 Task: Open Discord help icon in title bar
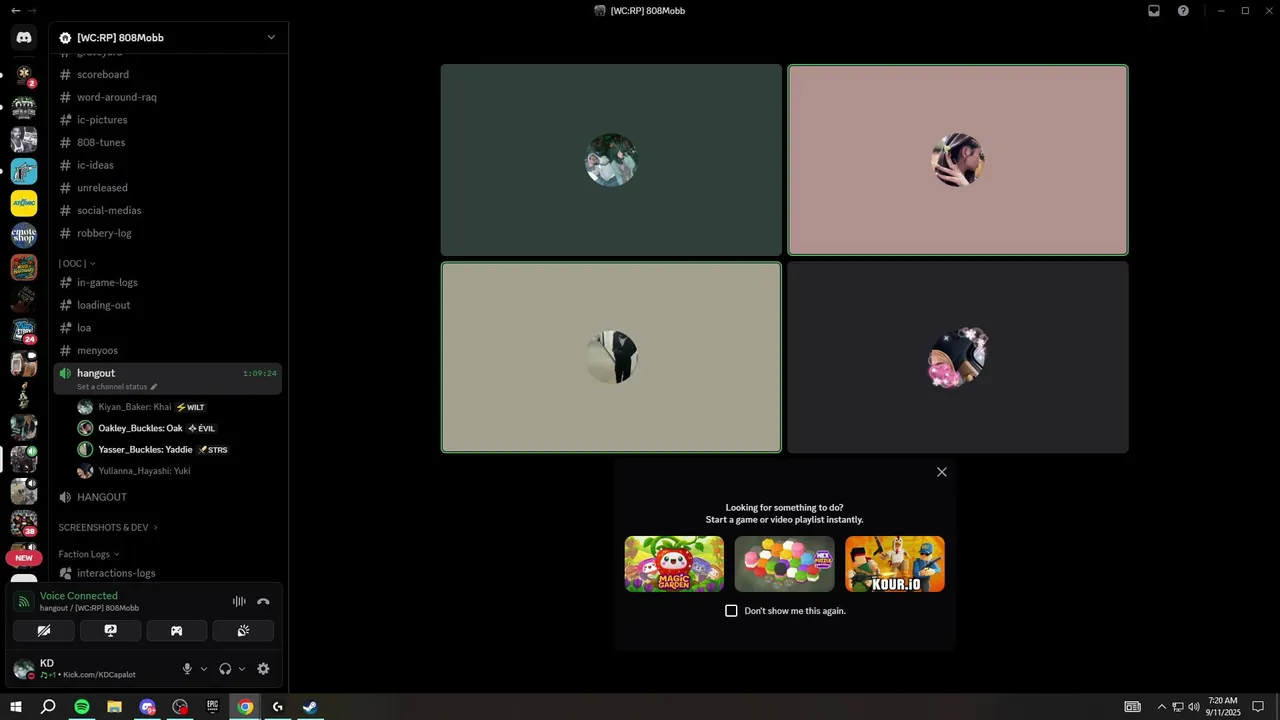1184,11
